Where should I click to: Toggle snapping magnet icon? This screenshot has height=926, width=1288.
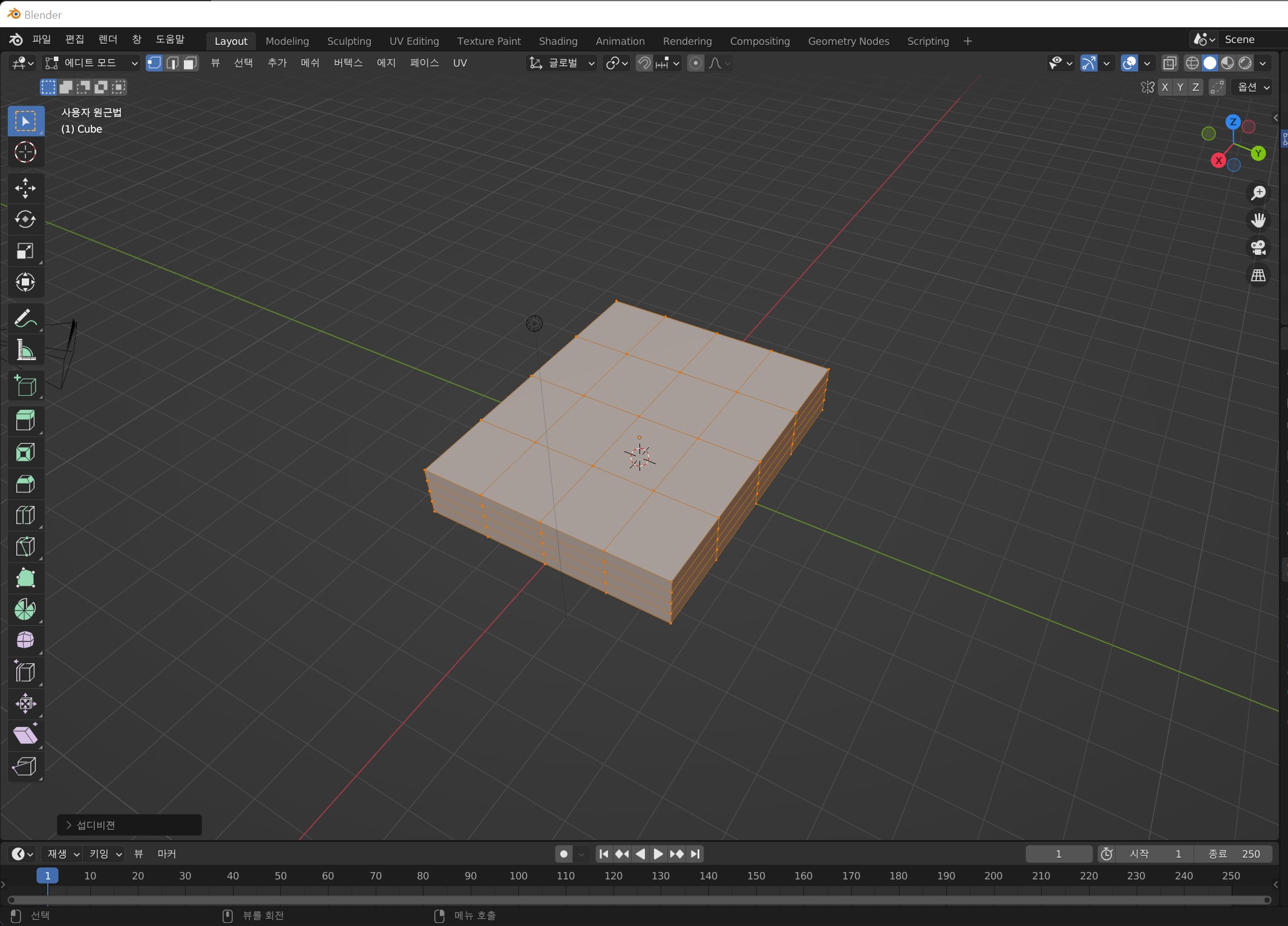[x=644, y=63]
